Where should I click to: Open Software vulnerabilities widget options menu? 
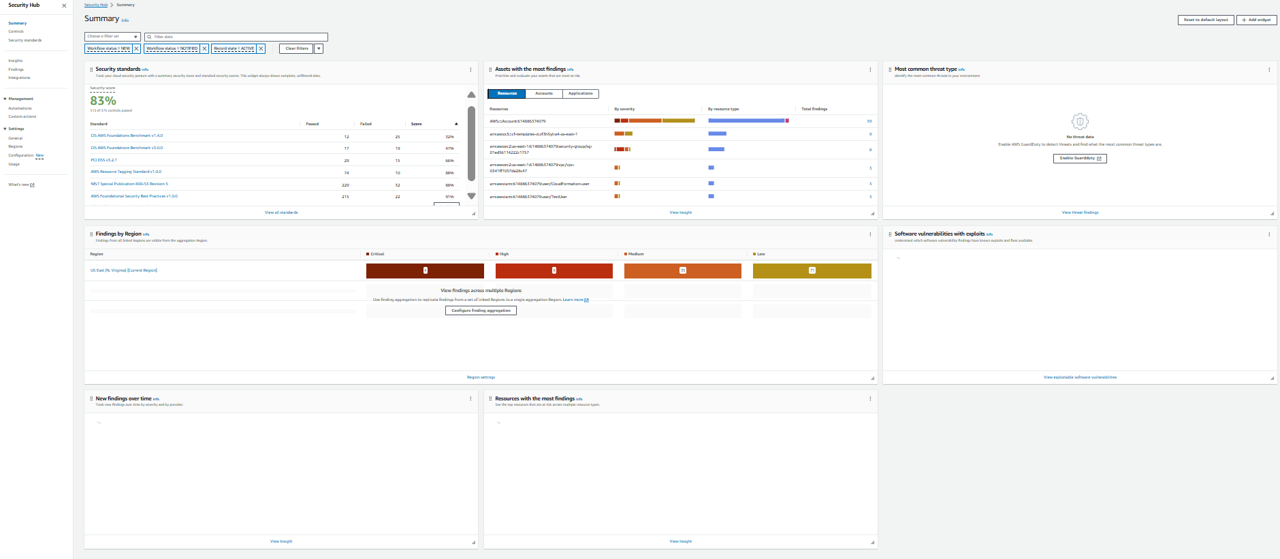[1269, 234]
